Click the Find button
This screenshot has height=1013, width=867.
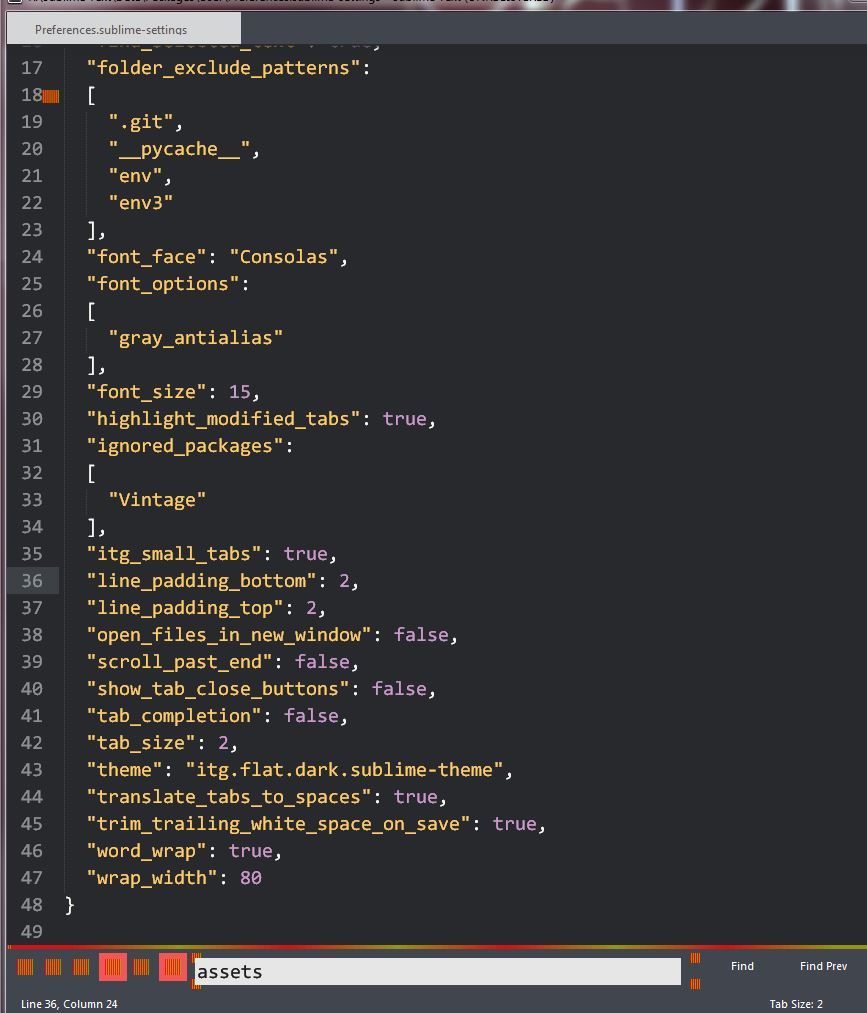tap(742, 966)
